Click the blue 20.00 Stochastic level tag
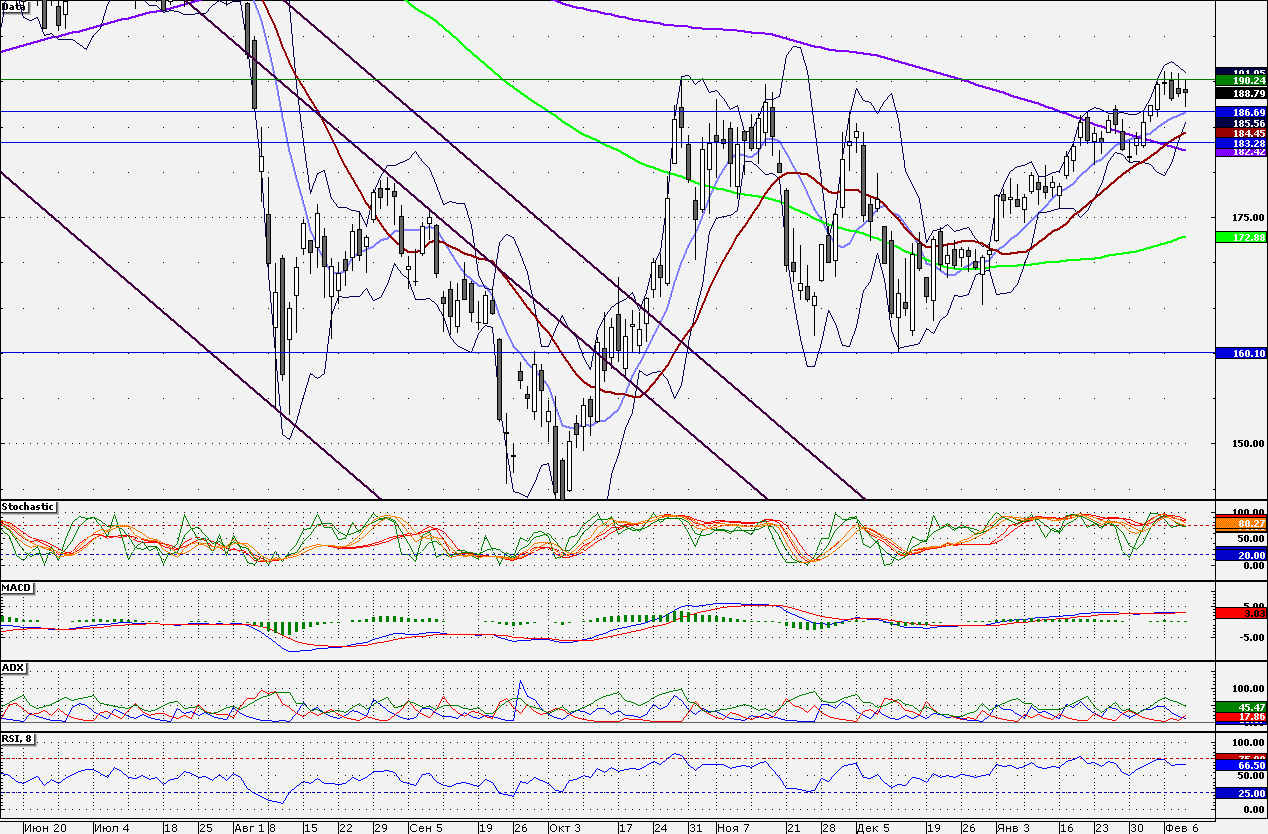Viewport: 1268px width, 834px height. (1241, 555)
